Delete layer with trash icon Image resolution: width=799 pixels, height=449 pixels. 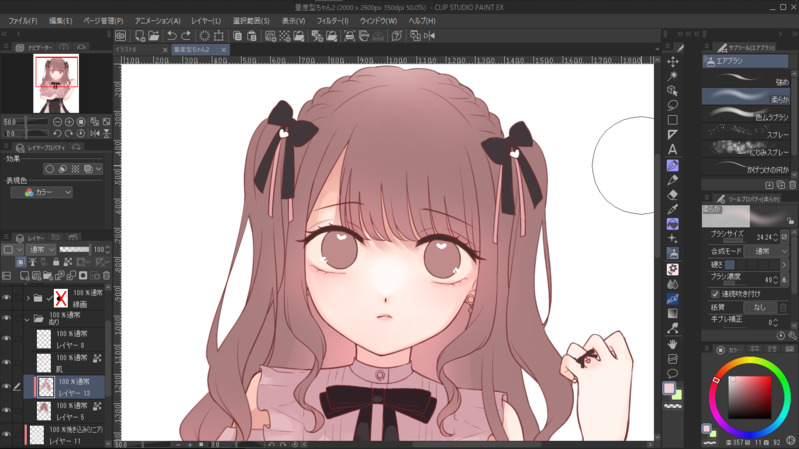[106, 276]
